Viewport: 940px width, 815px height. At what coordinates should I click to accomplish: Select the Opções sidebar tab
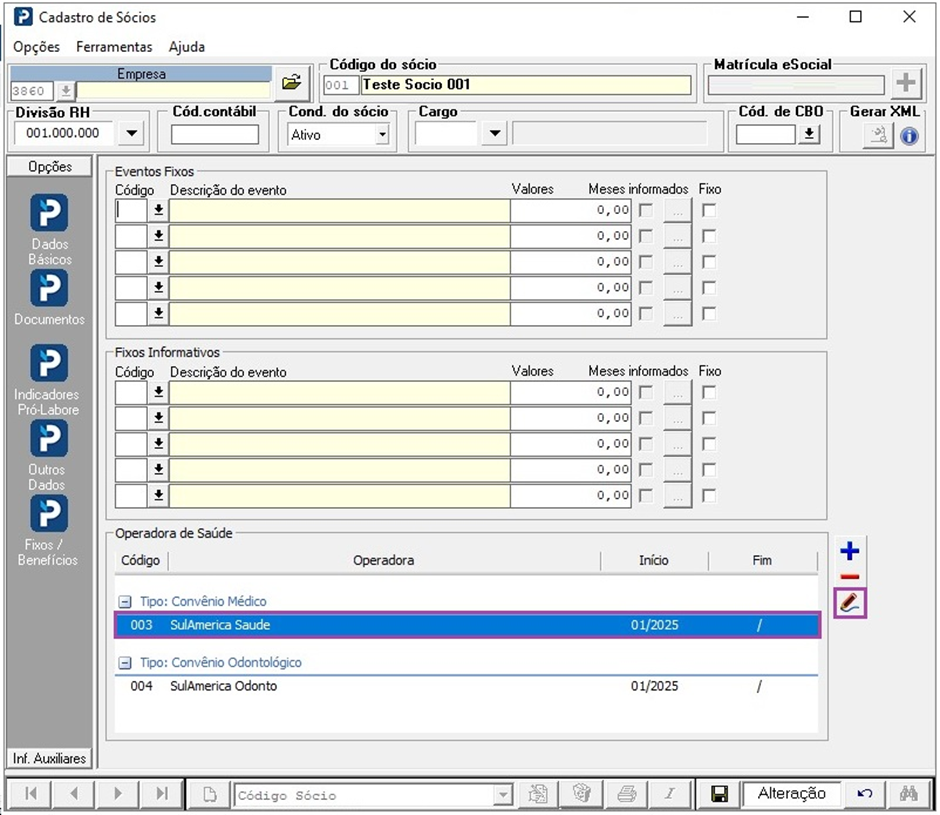pyautogui.click(x=50, y=167)
